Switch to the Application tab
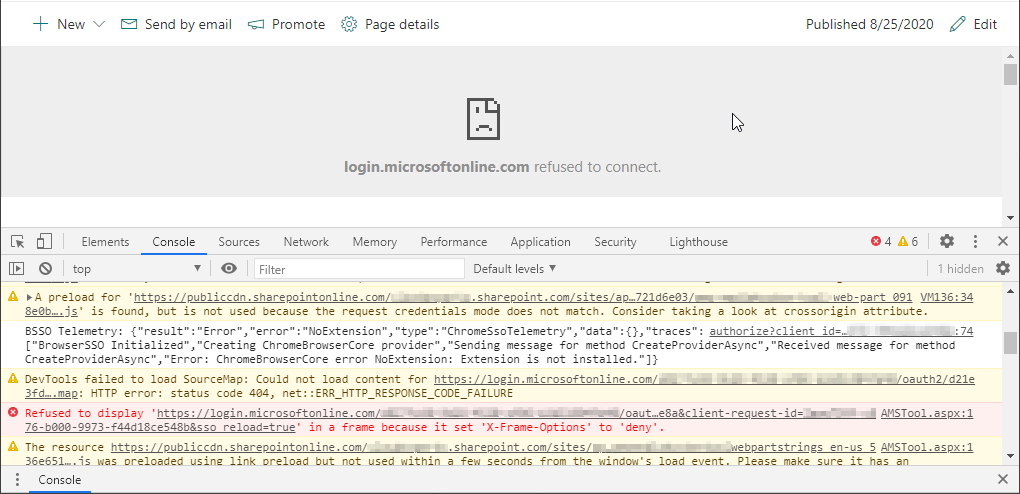This screenshot has height=494, width=1020. pyautogui.click(x=541, y=242)
